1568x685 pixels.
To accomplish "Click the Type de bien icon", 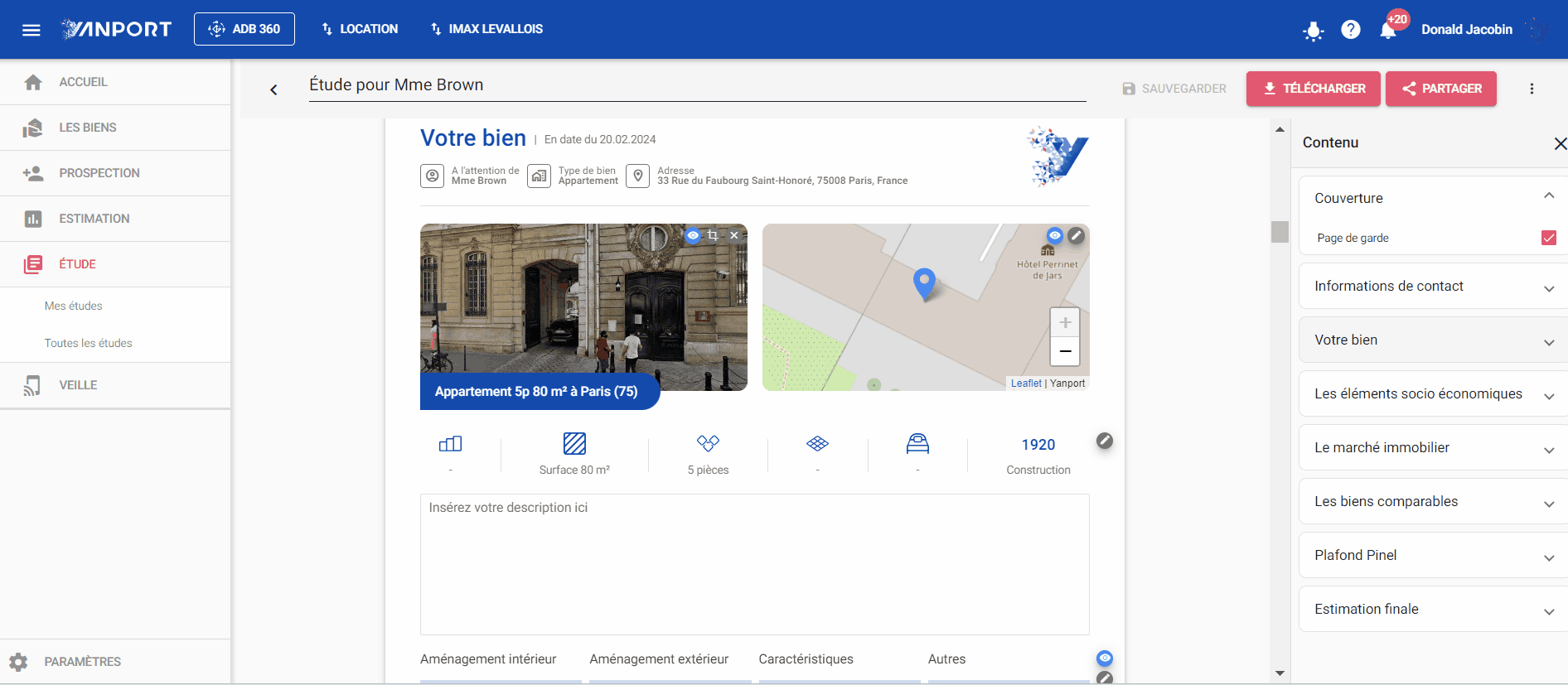I will click(539, 176).
